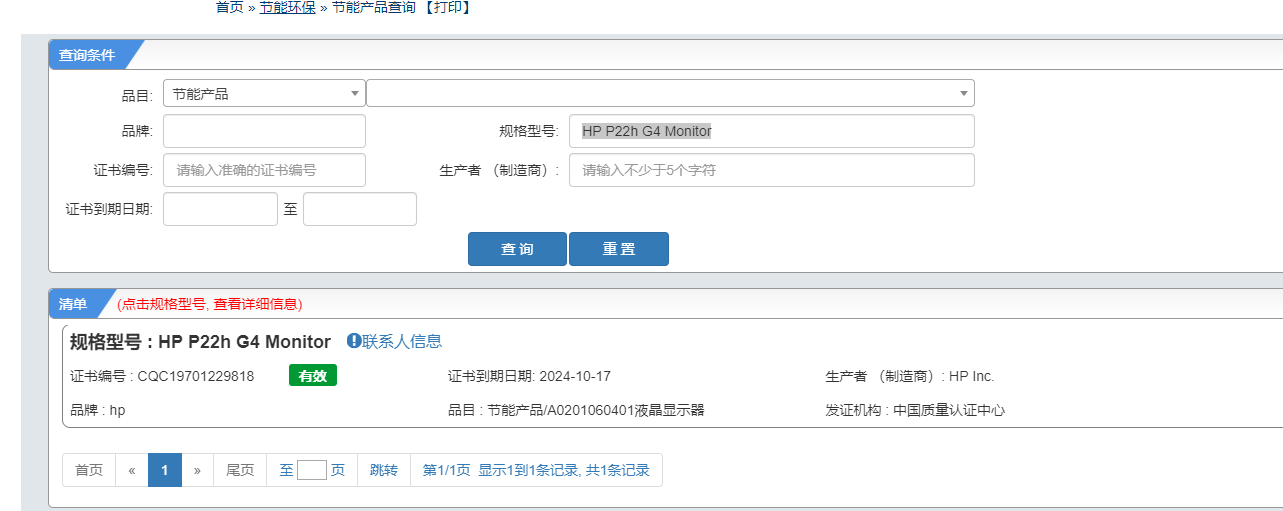Select page 1 in pagination
This screenshot has height=511, width=1283.
[x=165, y=470]
